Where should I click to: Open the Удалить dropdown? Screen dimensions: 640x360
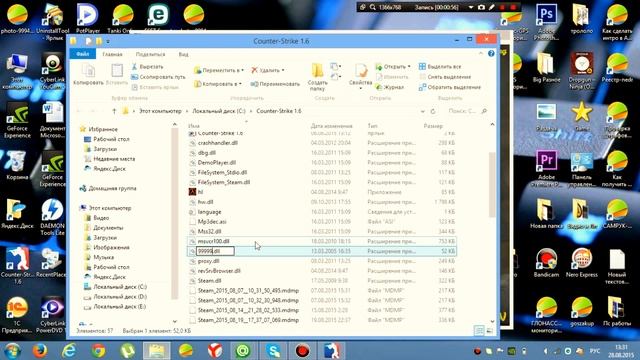[x=268, y=70]
